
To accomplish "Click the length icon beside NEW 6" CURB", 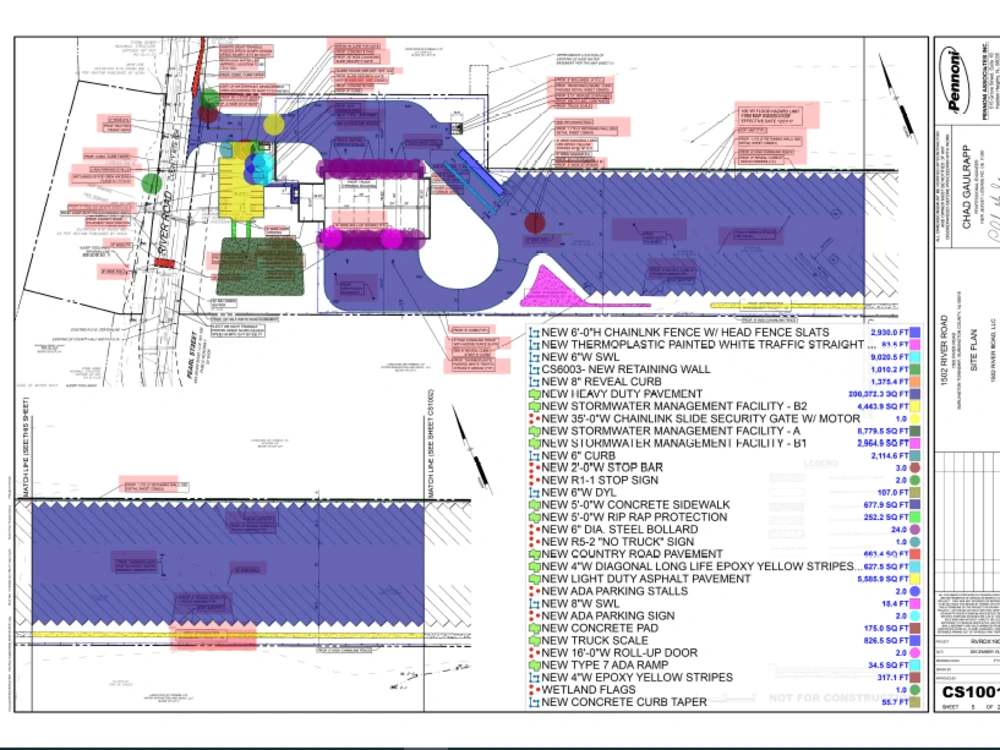I will (x=534, y=456).
